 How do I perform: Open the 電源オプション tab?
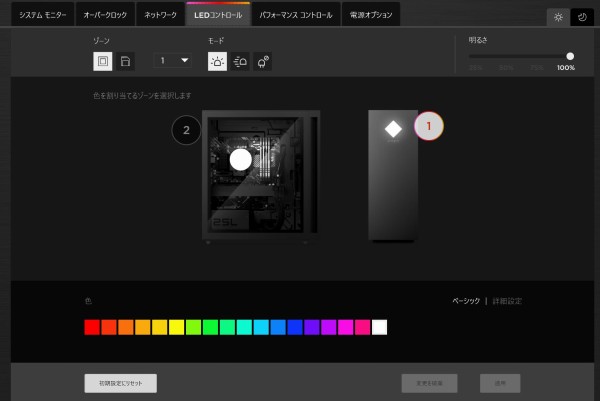(x=370, y=15)
